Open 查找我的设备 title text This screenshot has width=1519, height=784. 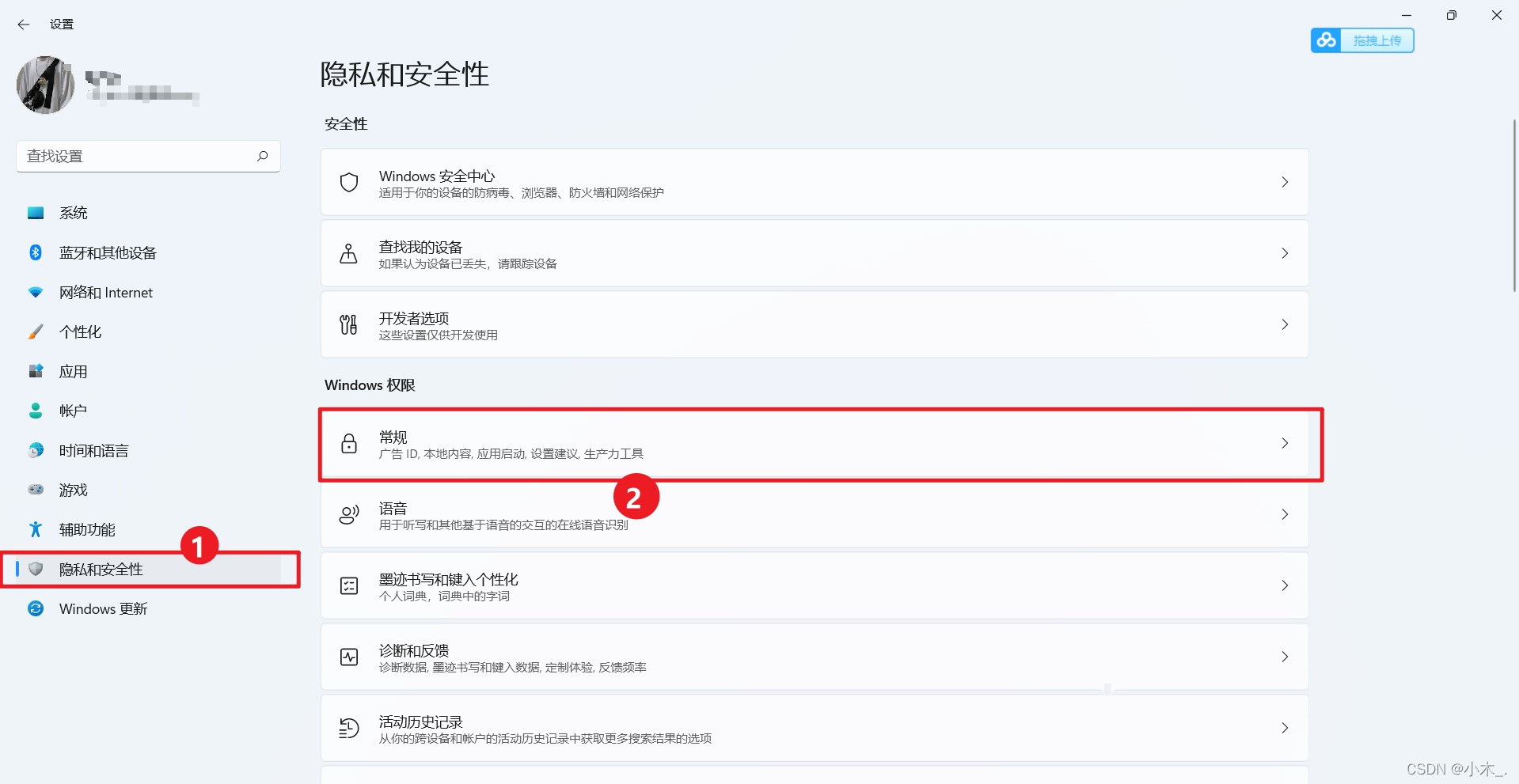pos(420,247)
